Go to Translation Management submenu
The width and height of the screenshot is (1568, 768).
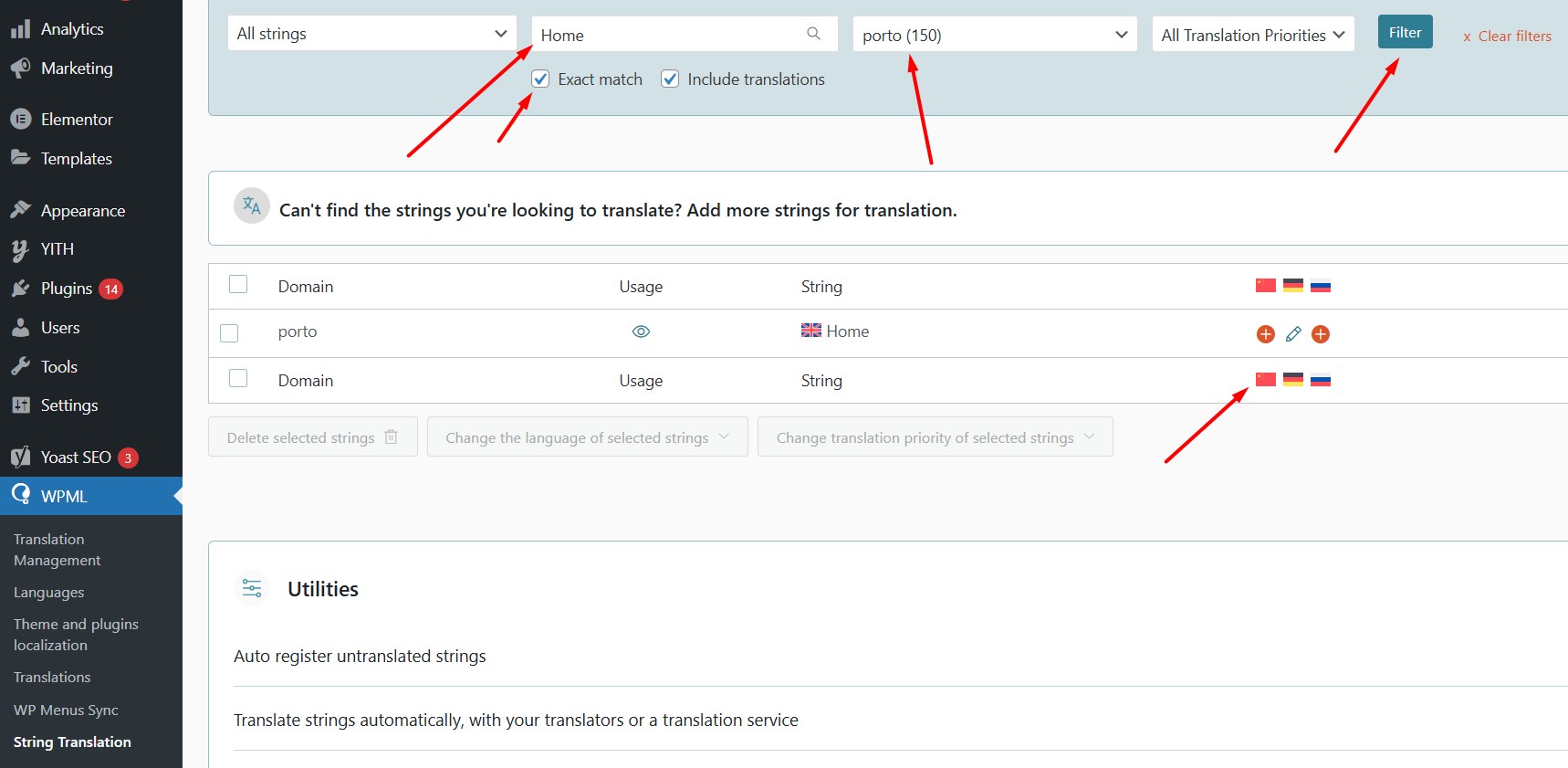[57, 550]
